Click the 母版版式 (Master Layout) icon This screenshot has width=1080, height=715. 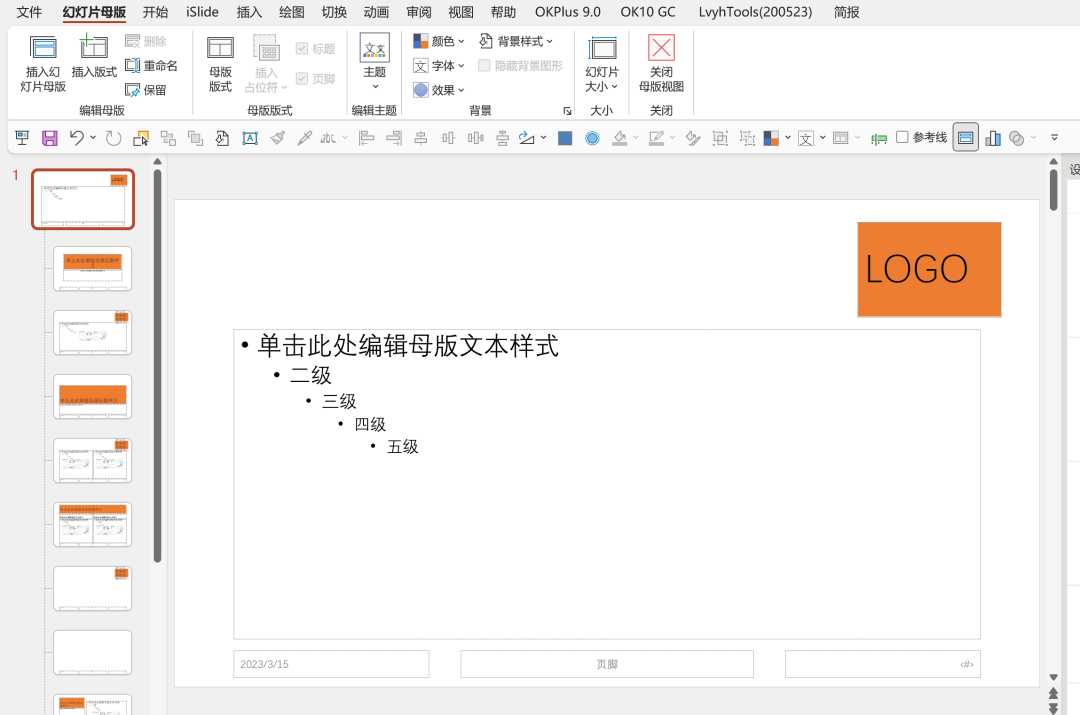tap(220, 62)
